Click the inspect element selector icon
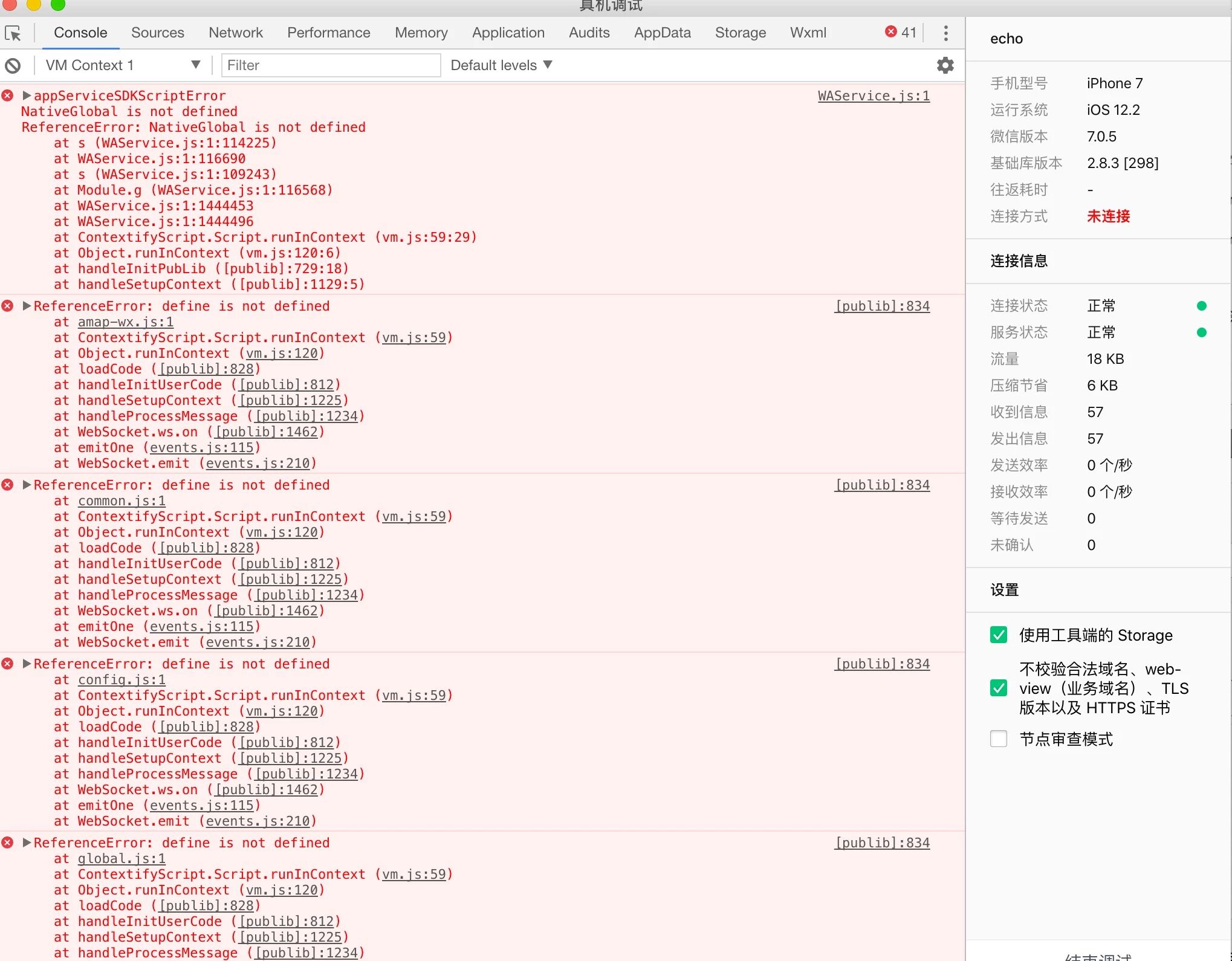The width and height of the screenshot is (1232, 961). coord(13,33)
